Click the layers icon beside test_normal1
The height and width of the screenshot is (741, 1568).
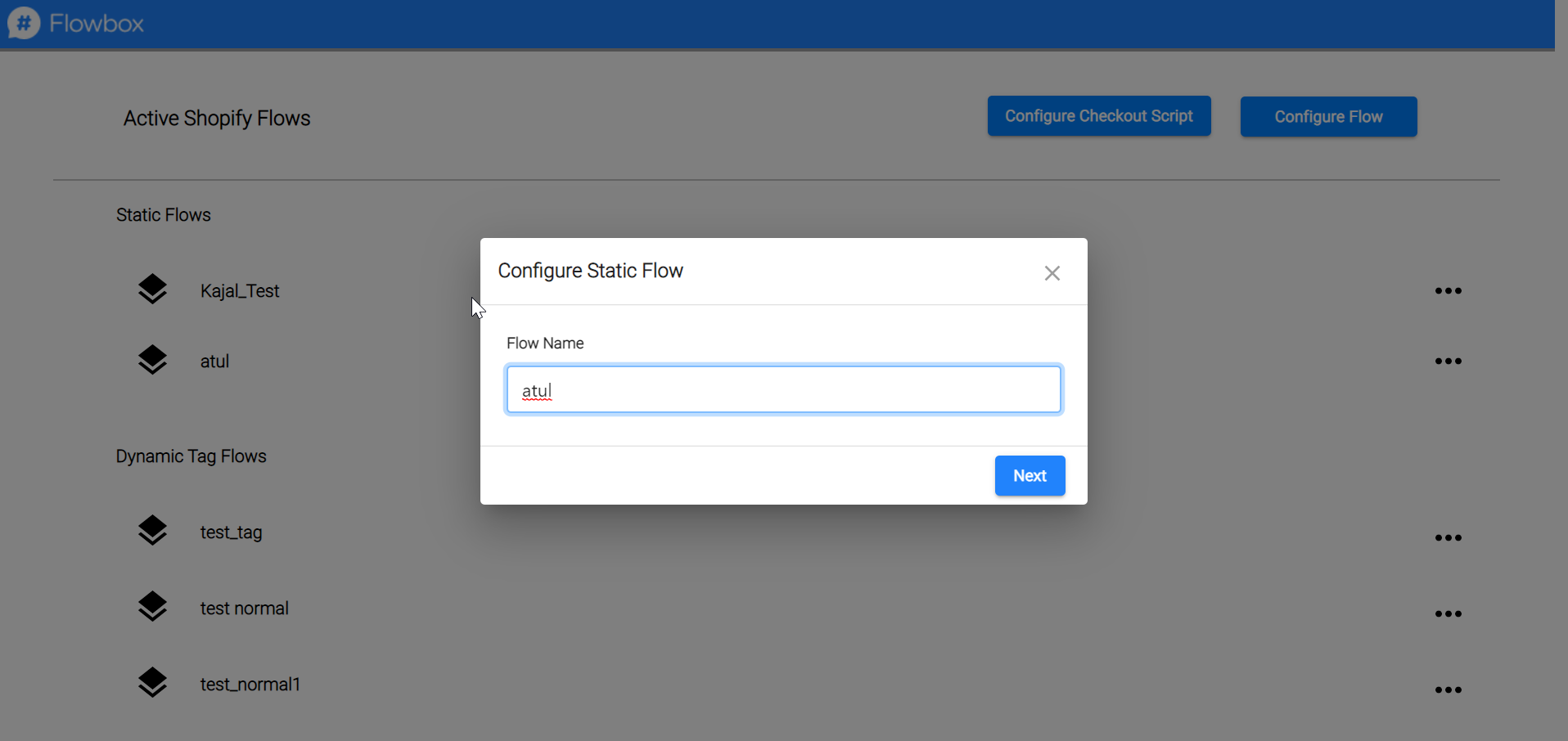tap(152, 683)
